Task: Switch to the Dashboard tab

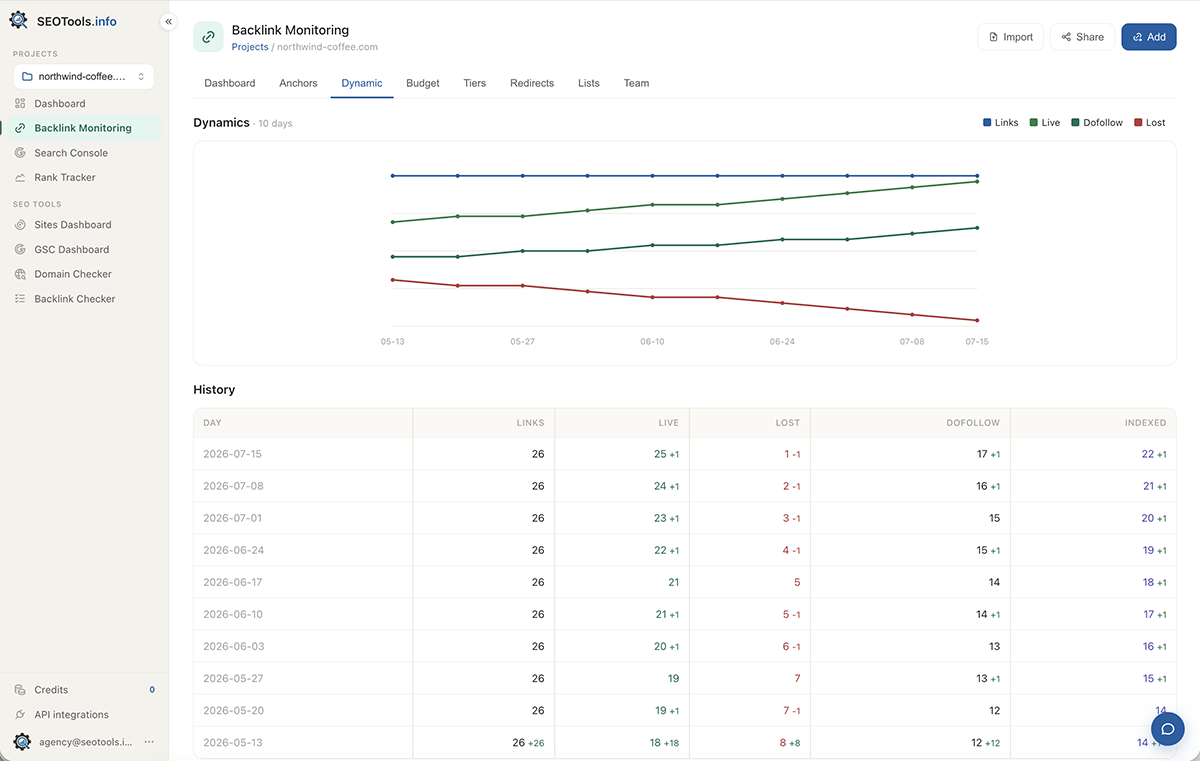Action: pos(230,83)
